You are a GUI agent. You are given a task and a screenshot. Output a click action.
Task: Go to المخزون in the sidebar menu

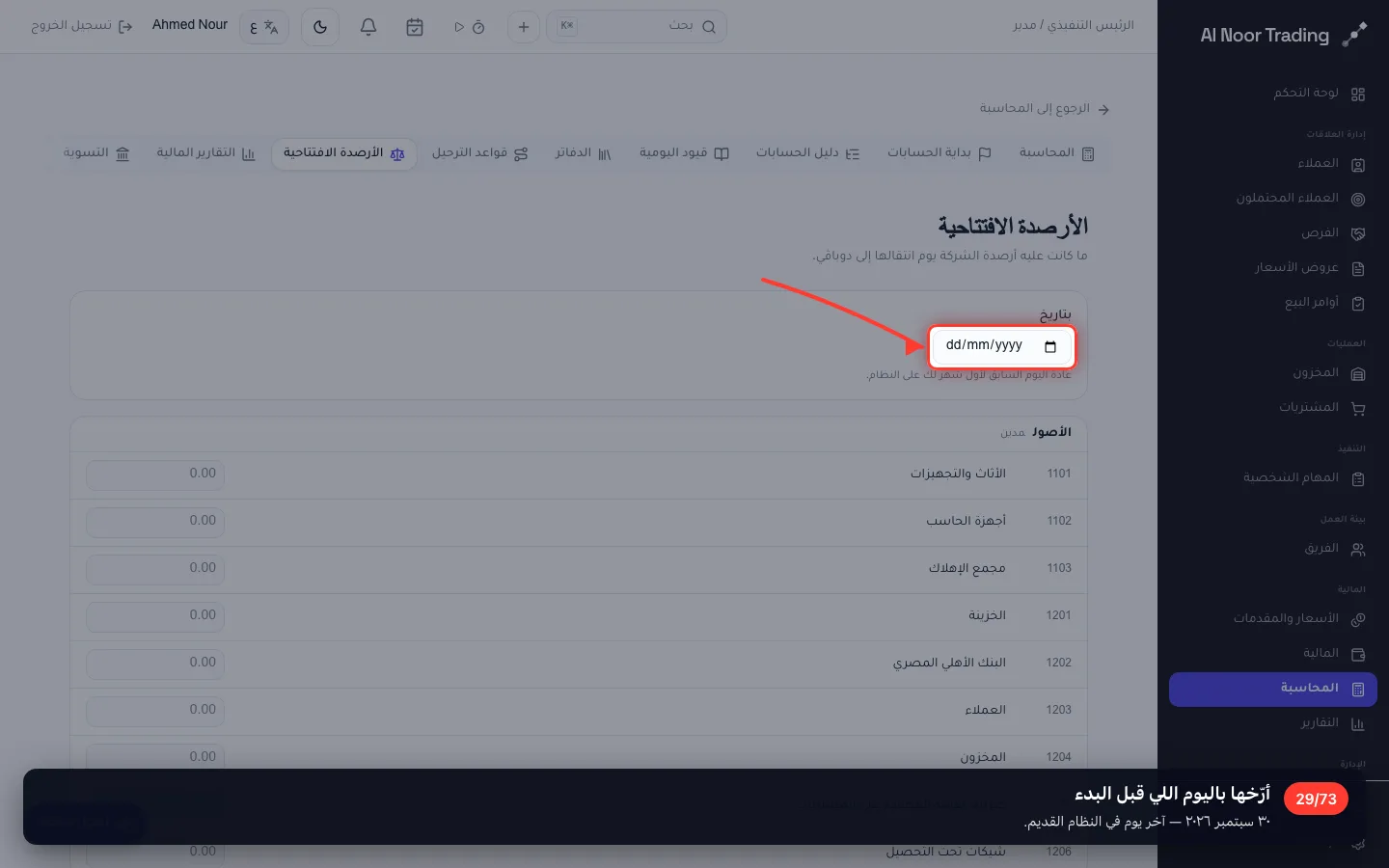1273,373
